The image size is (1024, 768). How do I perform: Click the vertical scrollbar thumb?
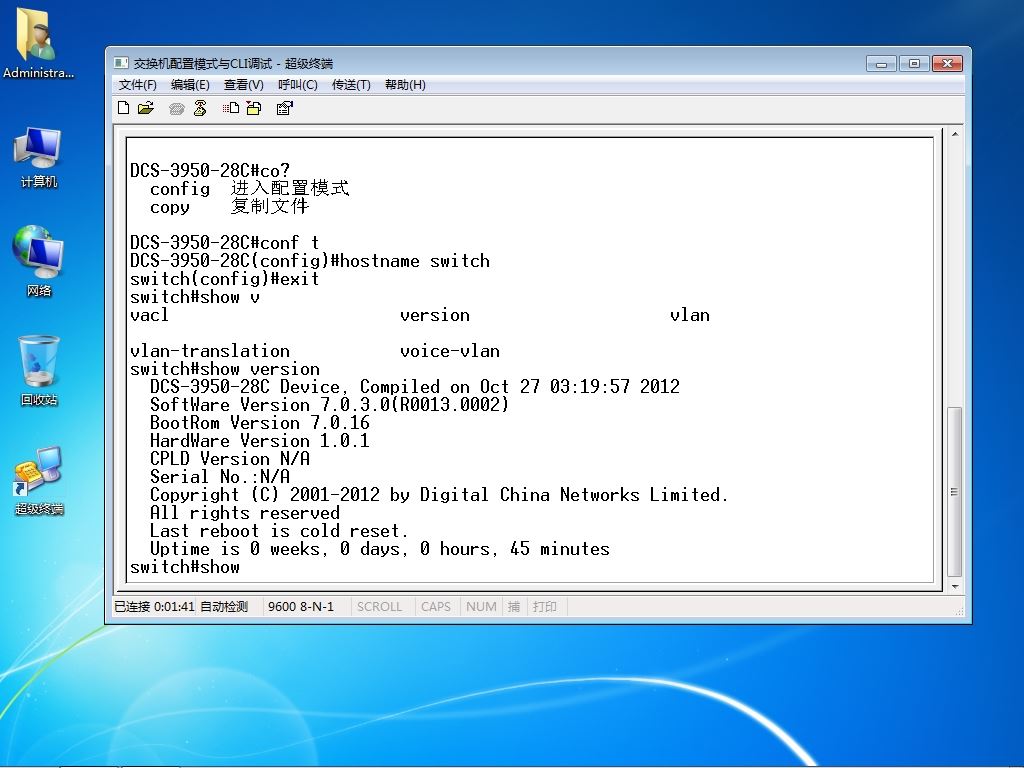pos(954,492)
